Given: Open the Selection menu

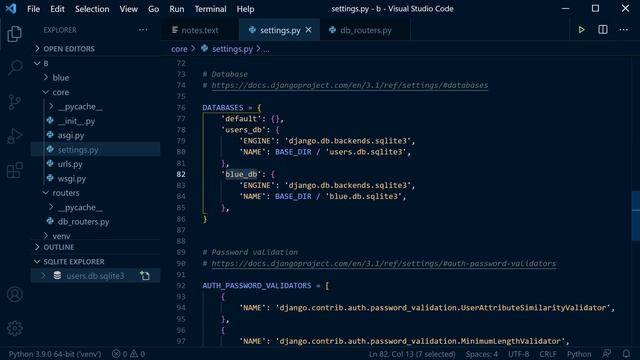Looking at the screenshot, I should pyautogui.click(x=92, y=9).
